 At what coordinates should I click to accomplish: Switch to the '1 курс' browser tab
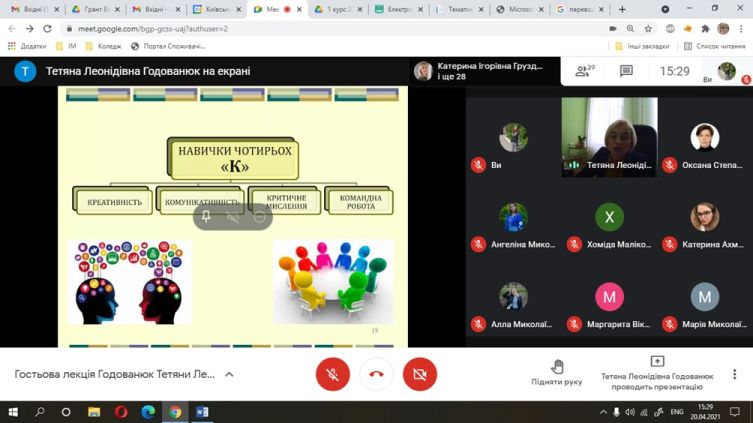coord(335,9)
